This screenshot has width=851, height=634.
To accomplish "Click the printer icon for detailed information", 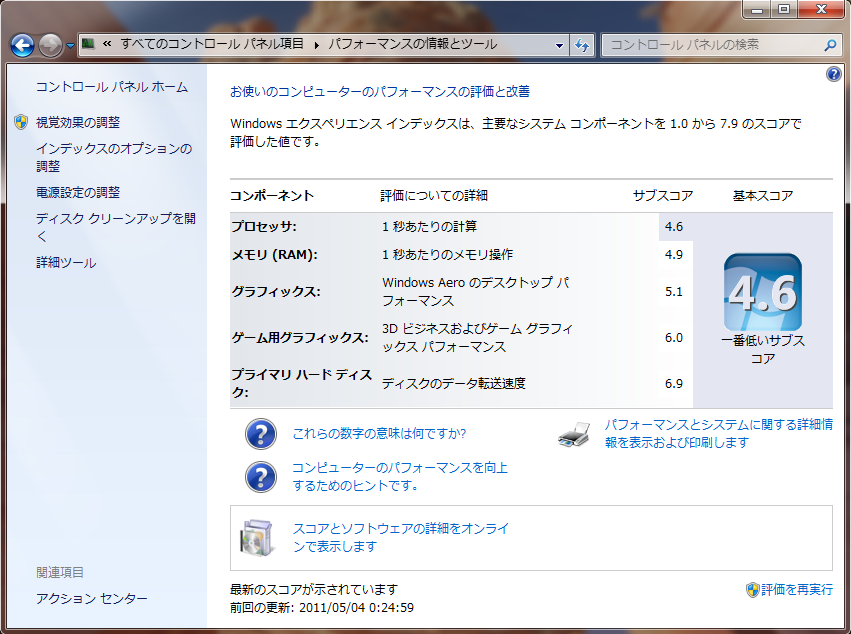I will 577,433.
